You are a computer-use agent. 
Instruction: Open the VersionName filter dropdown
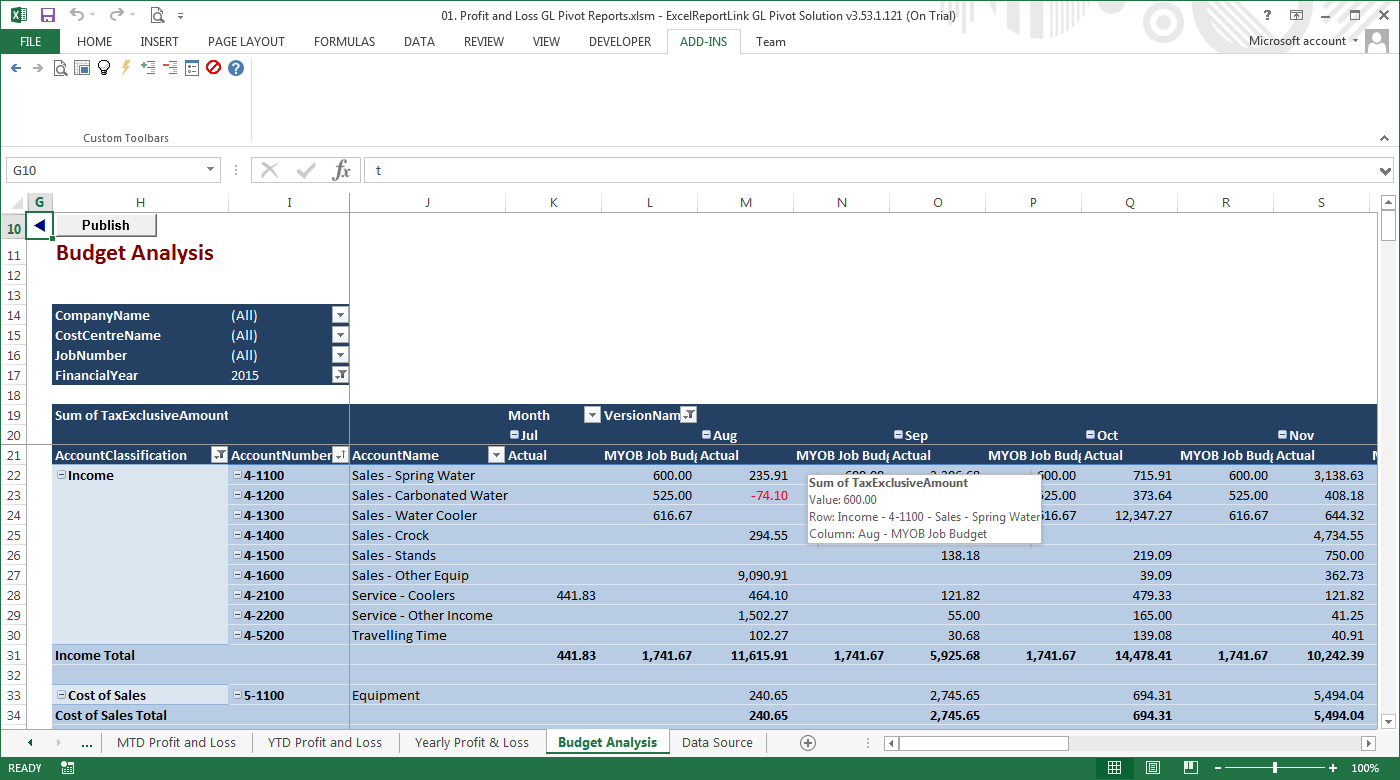[x=688, y=415]
